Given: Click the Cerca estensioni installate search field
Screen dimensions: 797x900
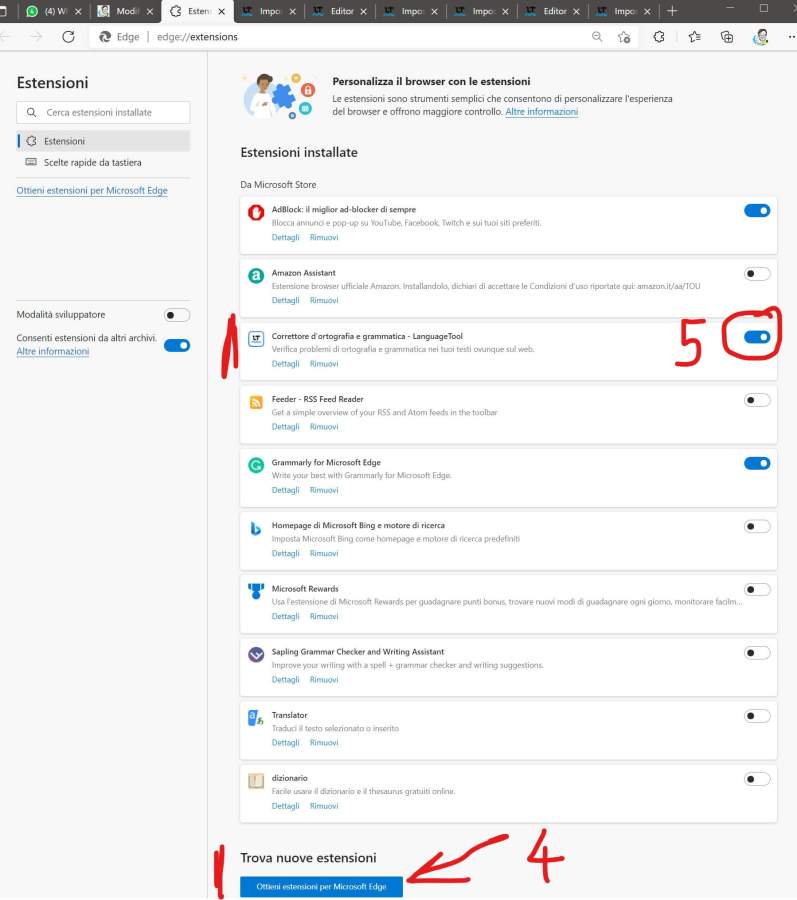Looking at the screenshot, I should 103,112.
